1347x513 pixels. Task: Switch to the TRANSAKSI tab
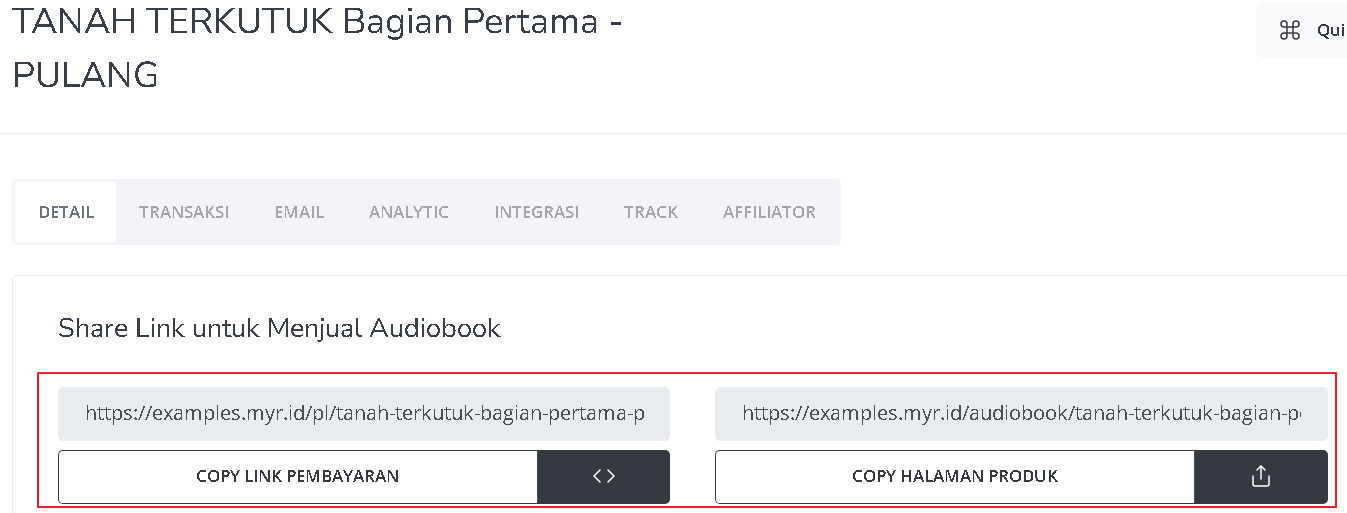pyautogui.click(x=184, y=212)
